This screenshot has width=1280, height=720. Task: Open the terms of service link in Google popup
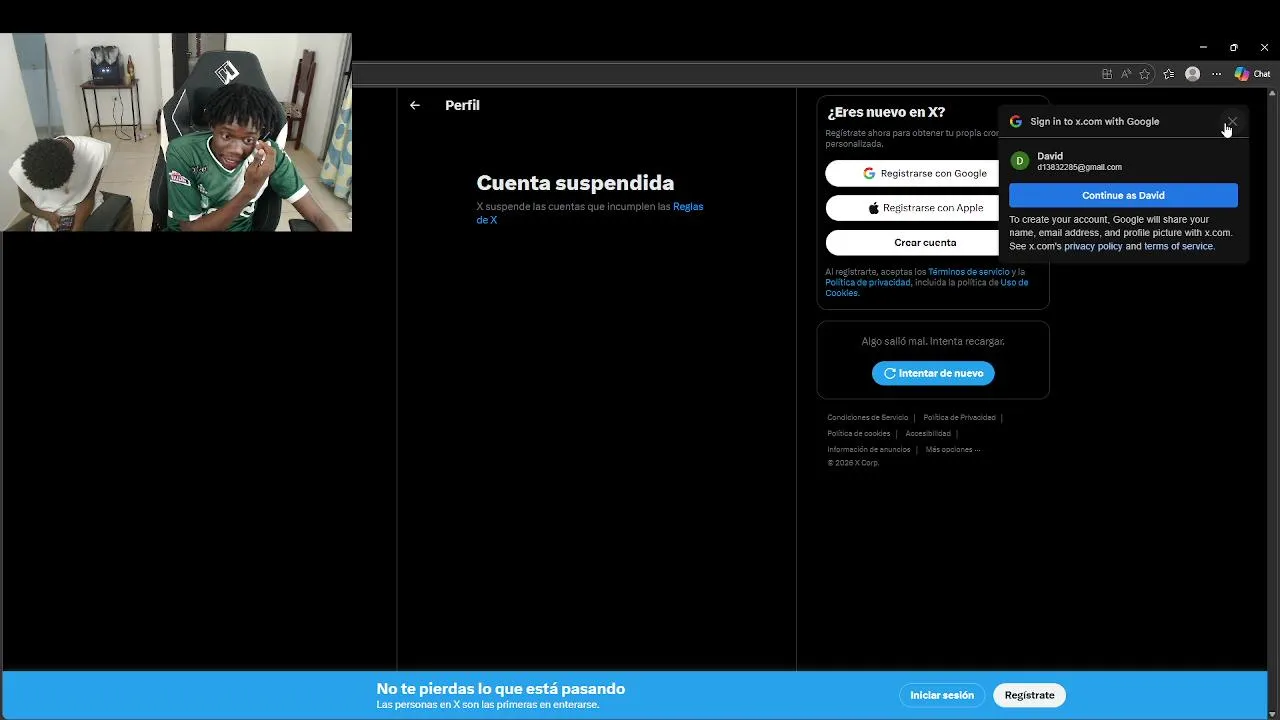point(1178,246)
